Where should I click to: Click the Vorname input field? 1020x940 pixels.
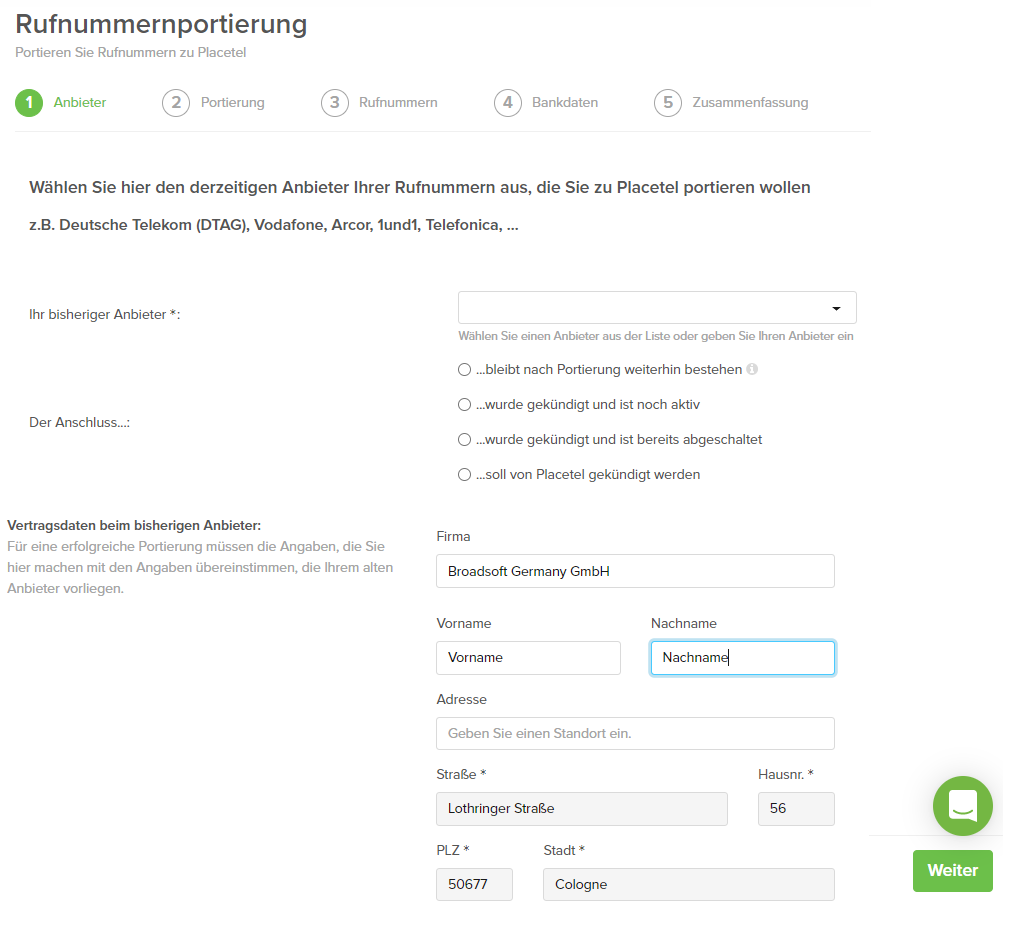click(x=528, y=658)
